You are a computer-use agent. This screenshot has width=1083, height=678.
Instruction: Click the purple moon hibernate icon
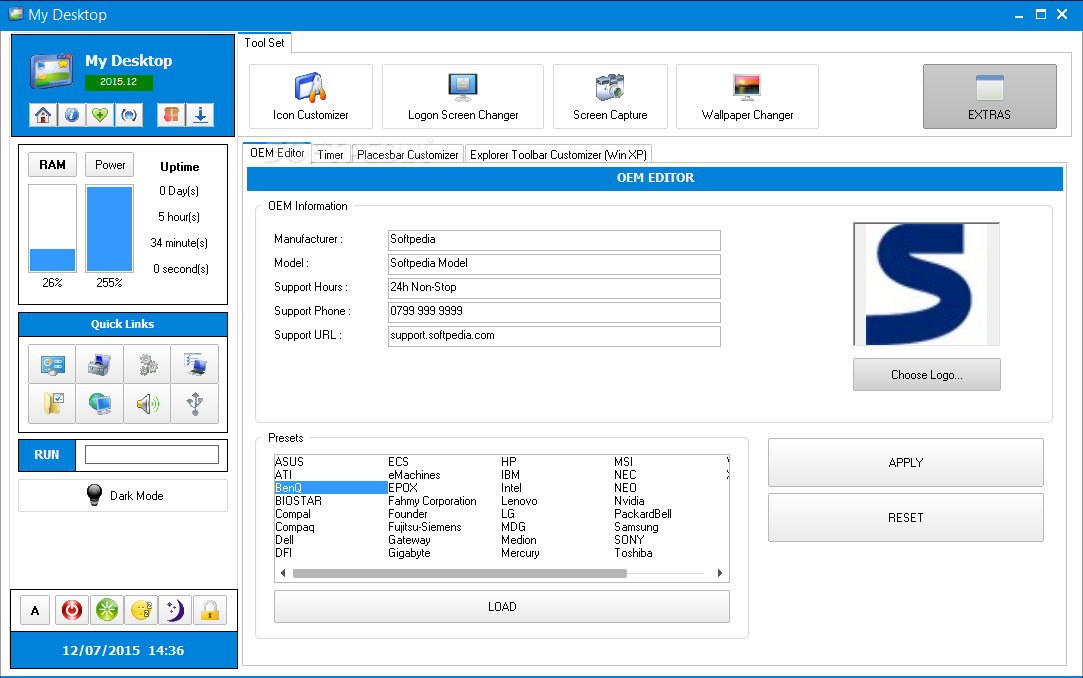click(175, 610)
